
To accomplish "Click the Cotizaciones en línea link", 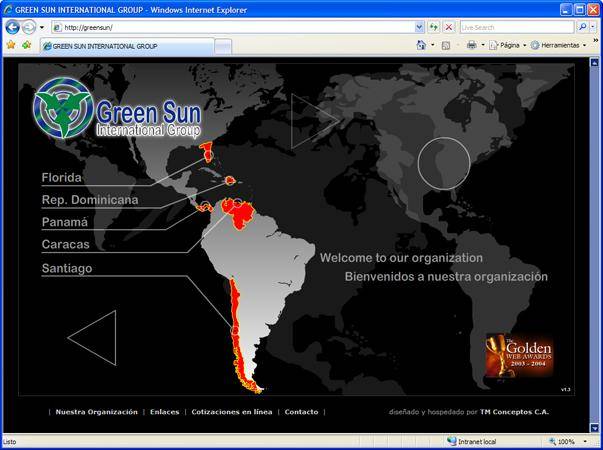I will pyautogui.click(x=231, y=412).
